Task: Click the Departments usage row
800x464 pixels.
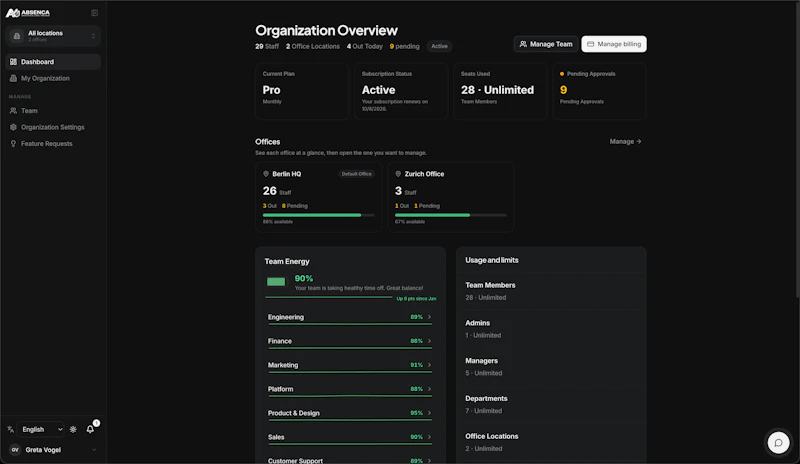Action: coord(551,404)
